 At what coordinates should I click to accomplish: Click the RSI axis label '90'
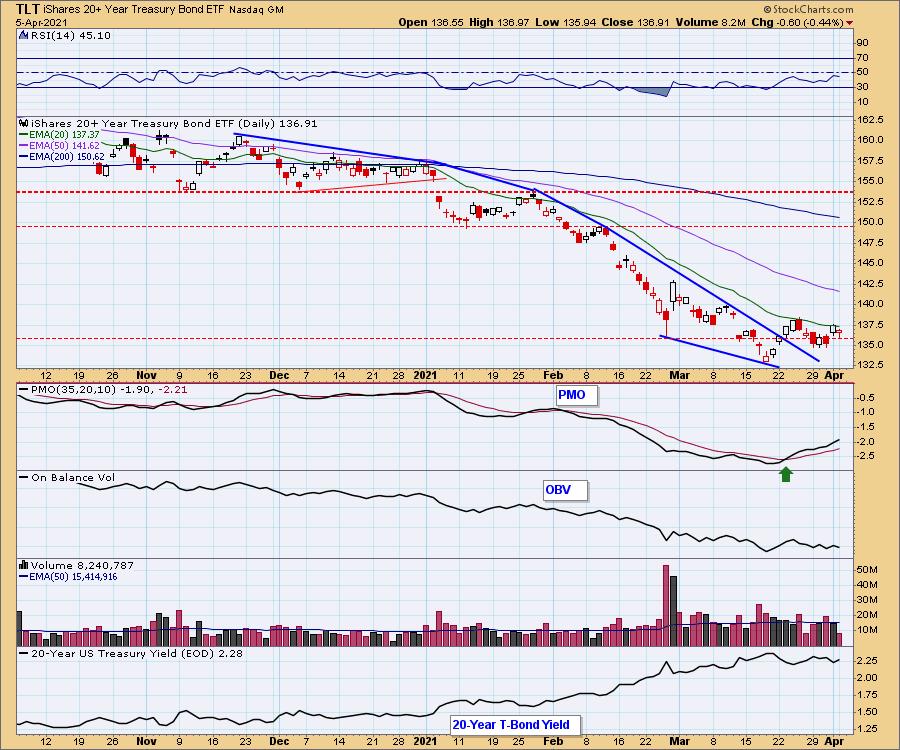(x=862, y=42)
